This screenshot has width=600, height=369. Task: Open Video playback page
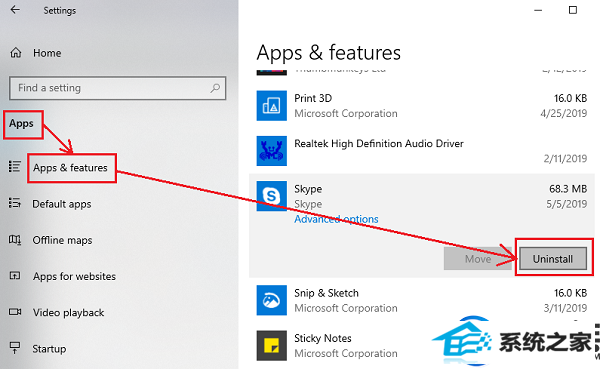[68, 313]
